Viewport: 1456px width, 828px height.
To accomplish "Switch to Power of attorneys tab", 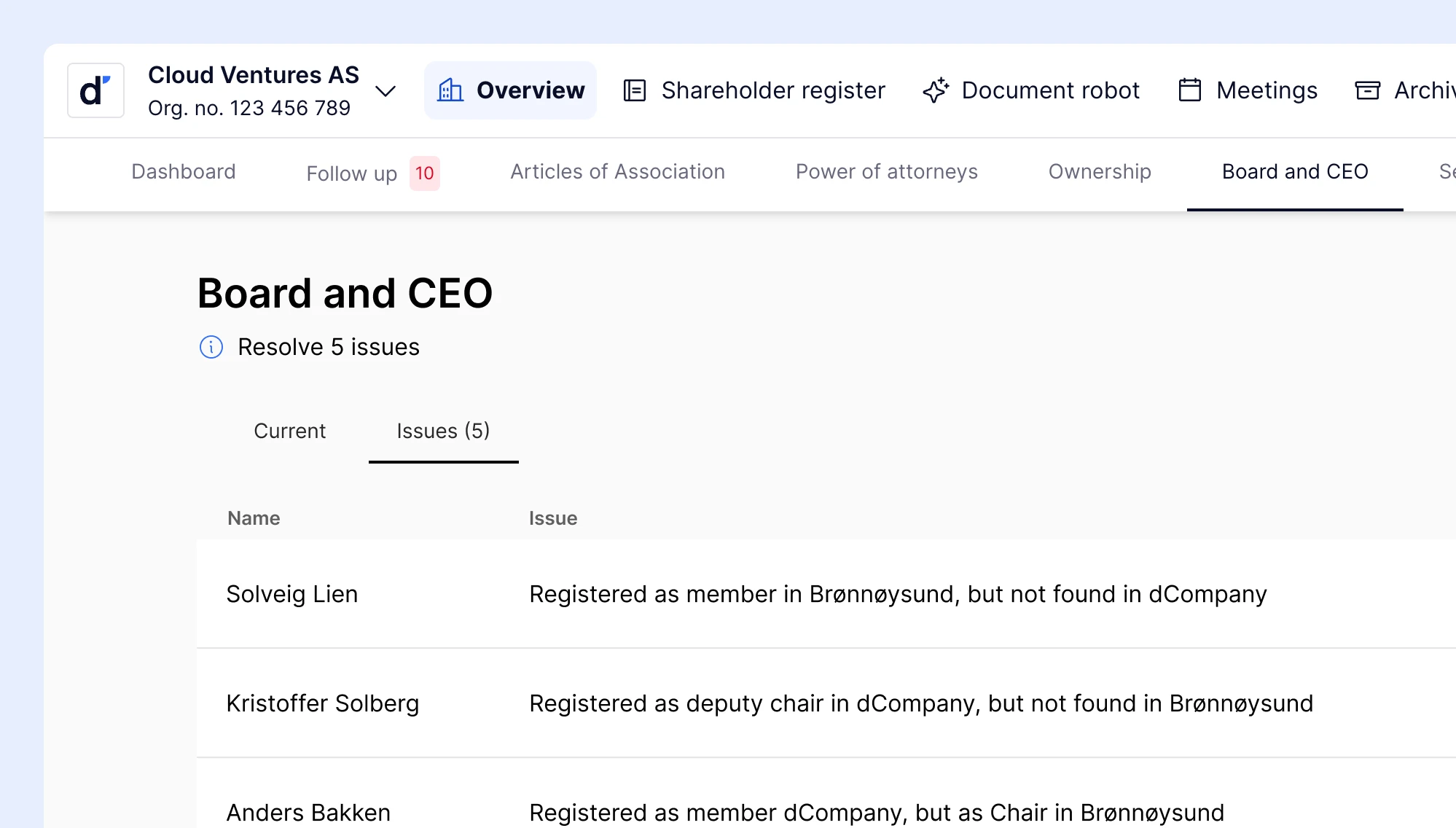I will (x=886, y=172).
